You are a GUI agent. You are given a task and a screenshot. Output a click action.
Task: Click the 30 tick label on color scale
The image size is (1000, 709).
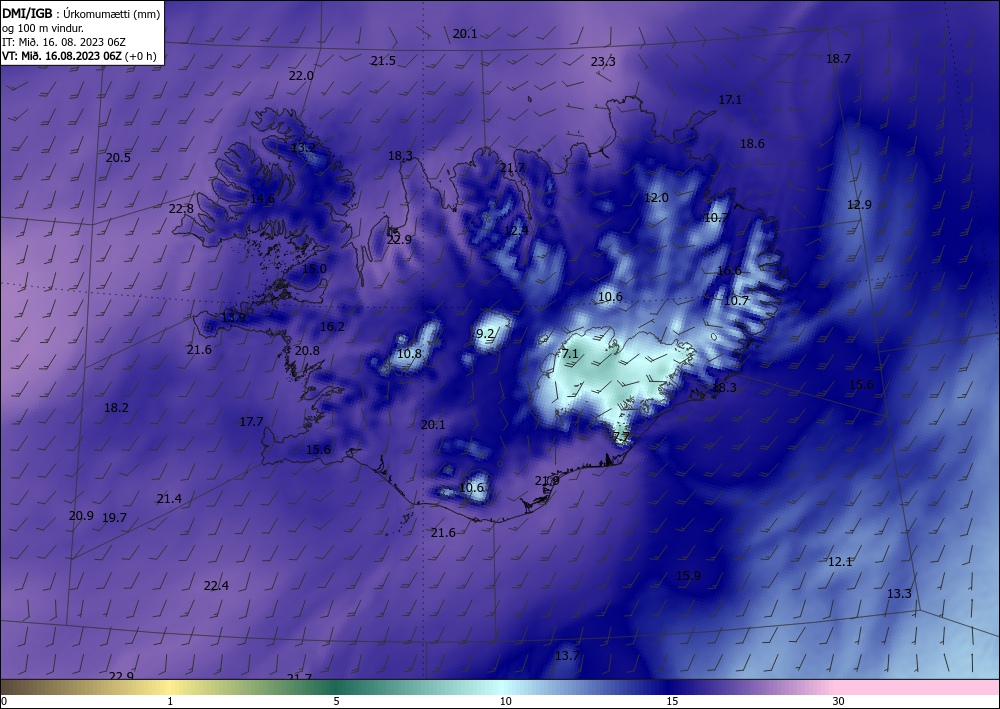[x=839, y=701]
